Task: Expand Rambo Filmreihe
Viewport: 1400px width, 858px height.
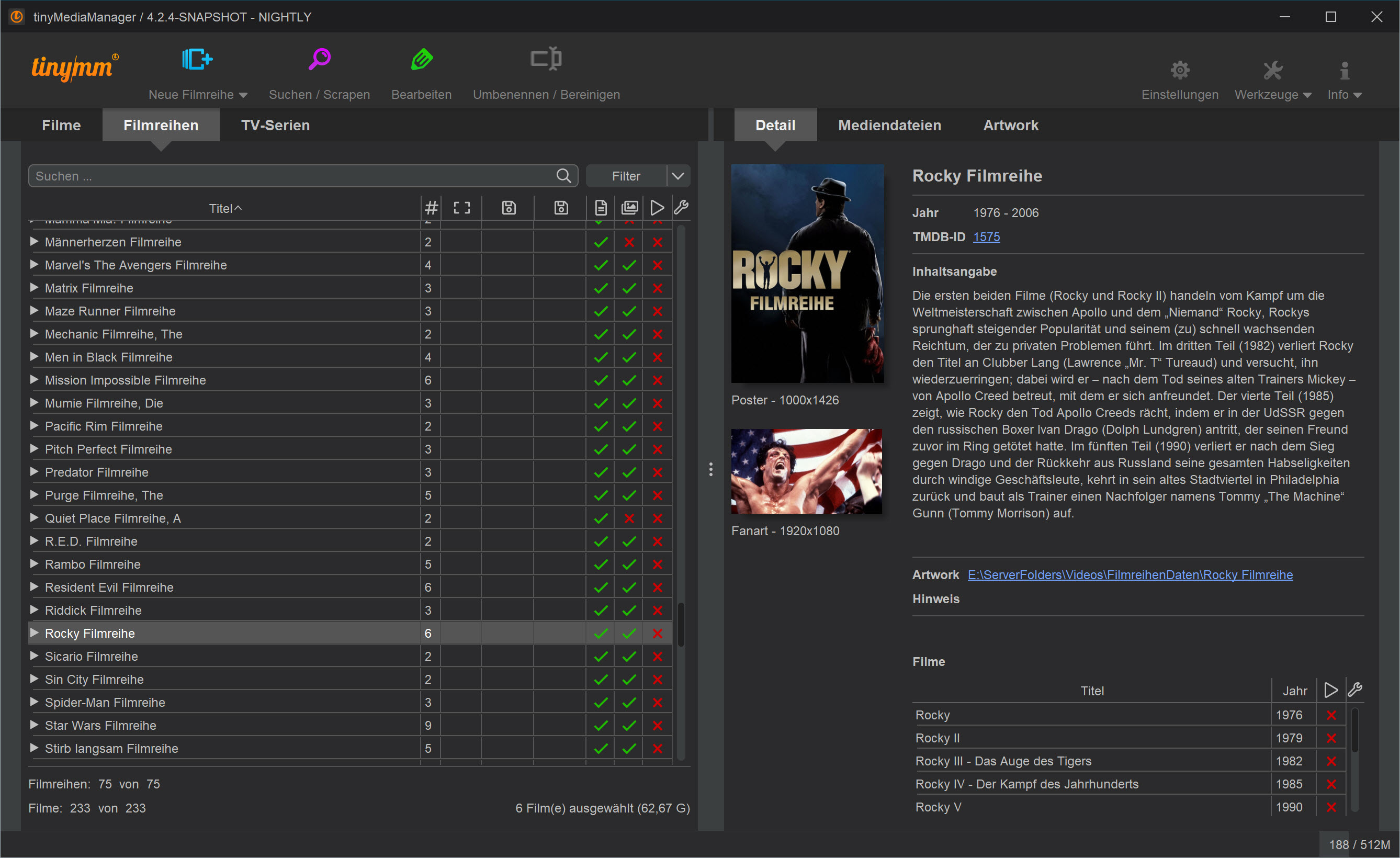Action: (x=34, y=563)
